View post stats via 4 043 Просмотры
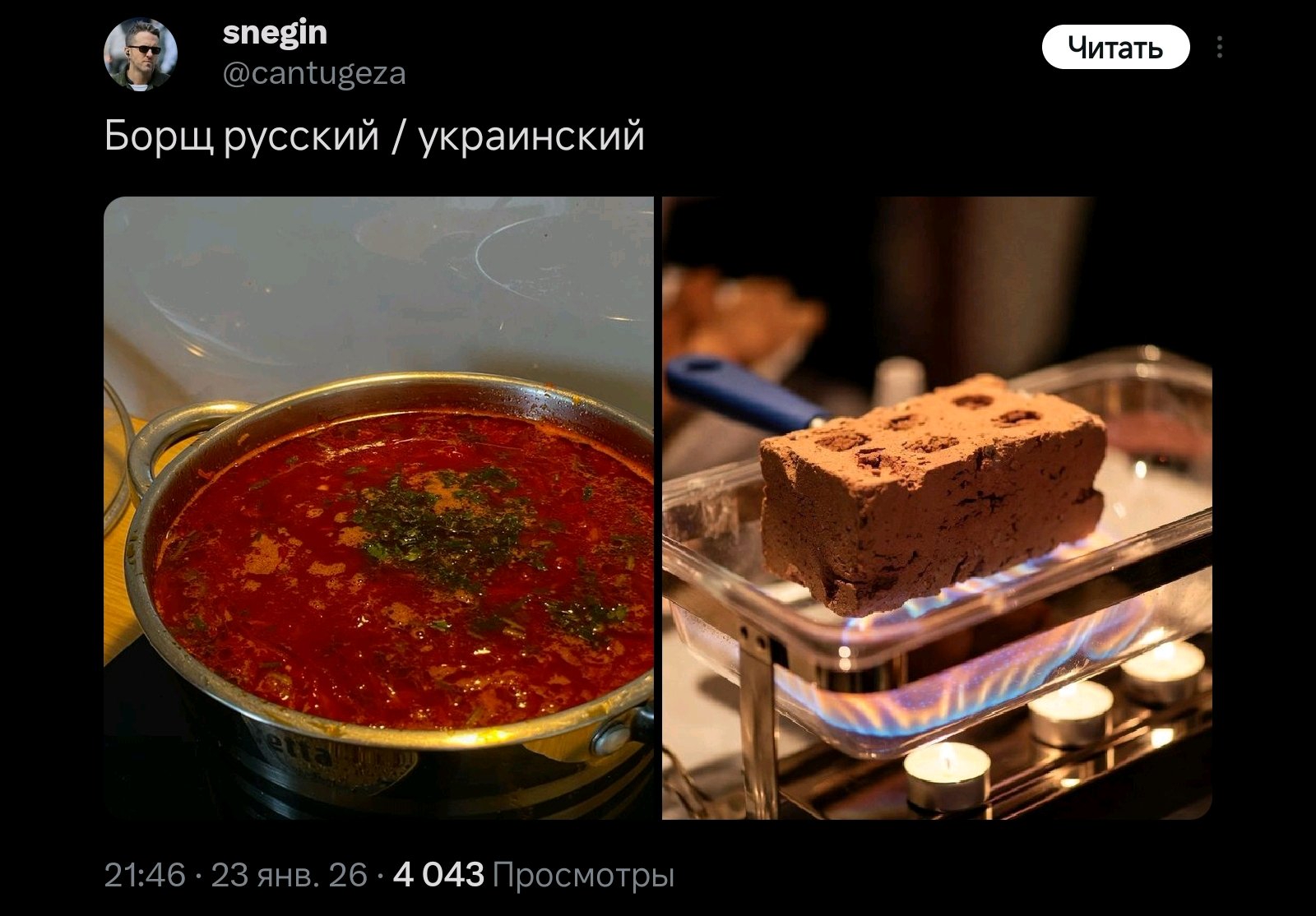This screenshot has height=916, width=1316. [x=534, y=875]
